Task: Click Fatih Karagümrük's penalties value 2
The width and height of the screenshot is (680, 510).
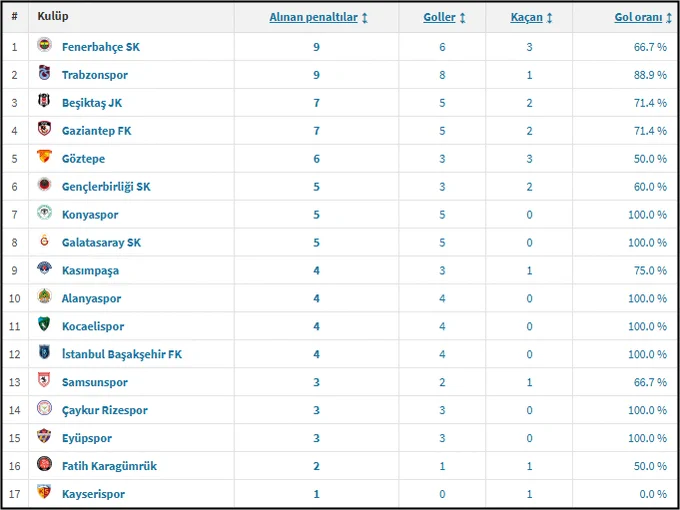Action: pos(317,466)
